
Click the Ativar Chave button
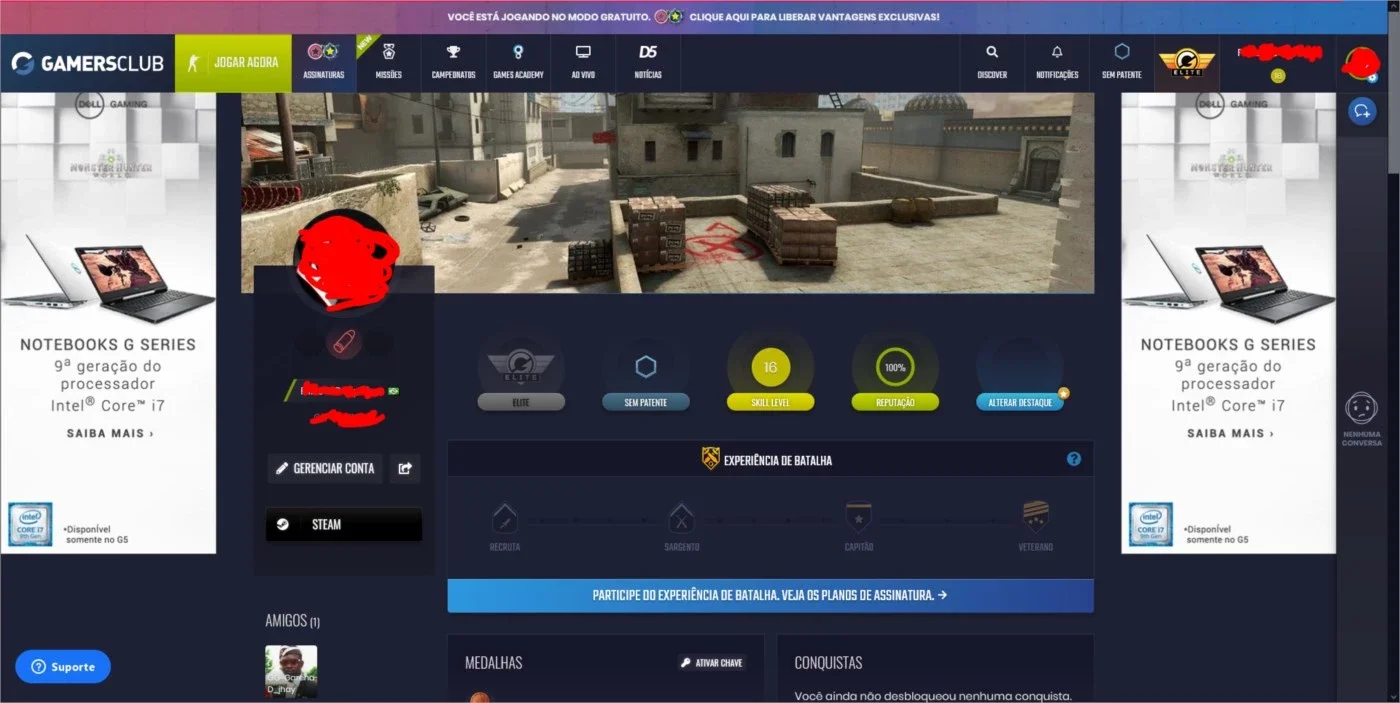pyautogui.click(x=712, y=662)
